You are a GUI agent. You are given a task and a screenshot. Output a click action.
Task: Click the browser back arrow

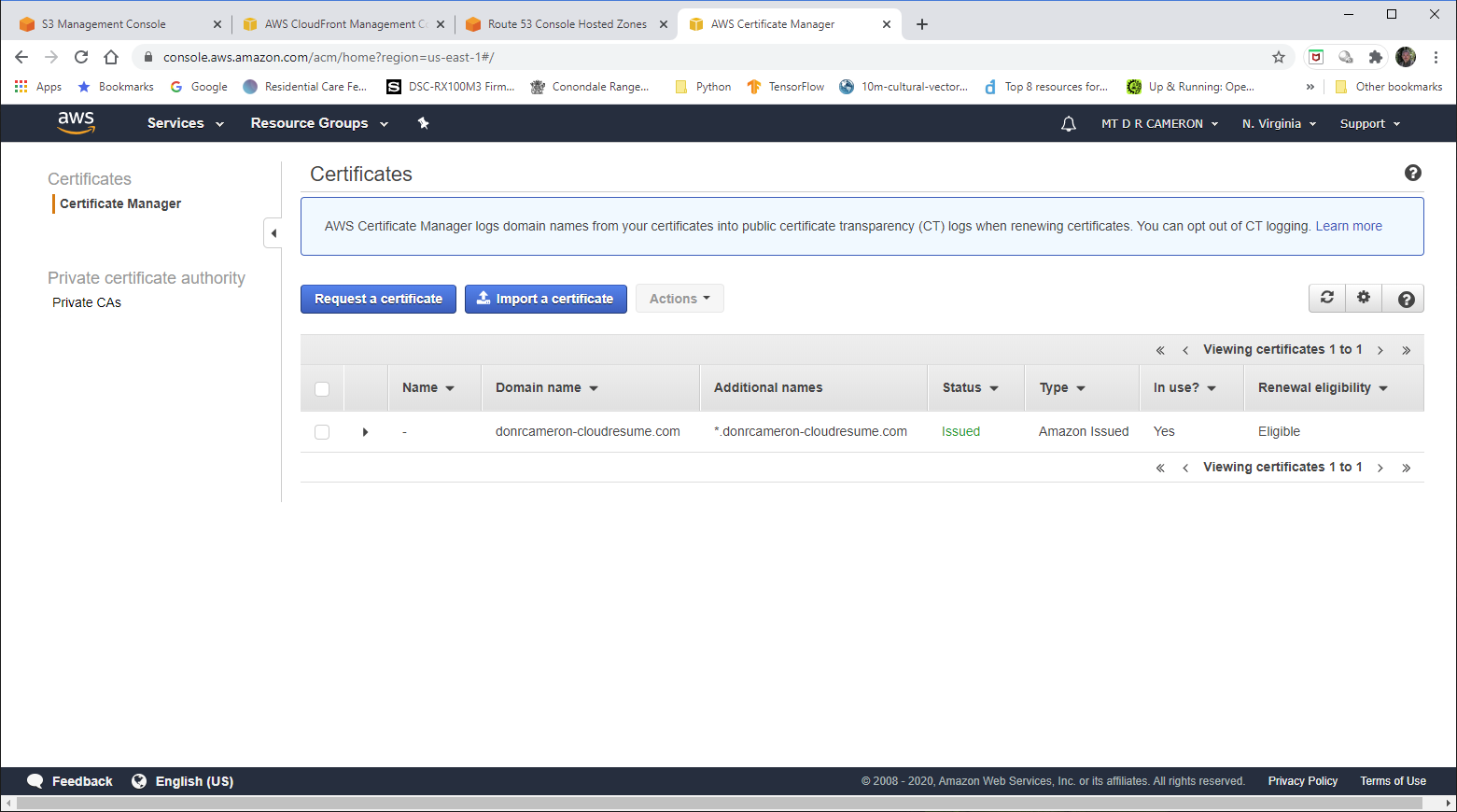[21, 57]
